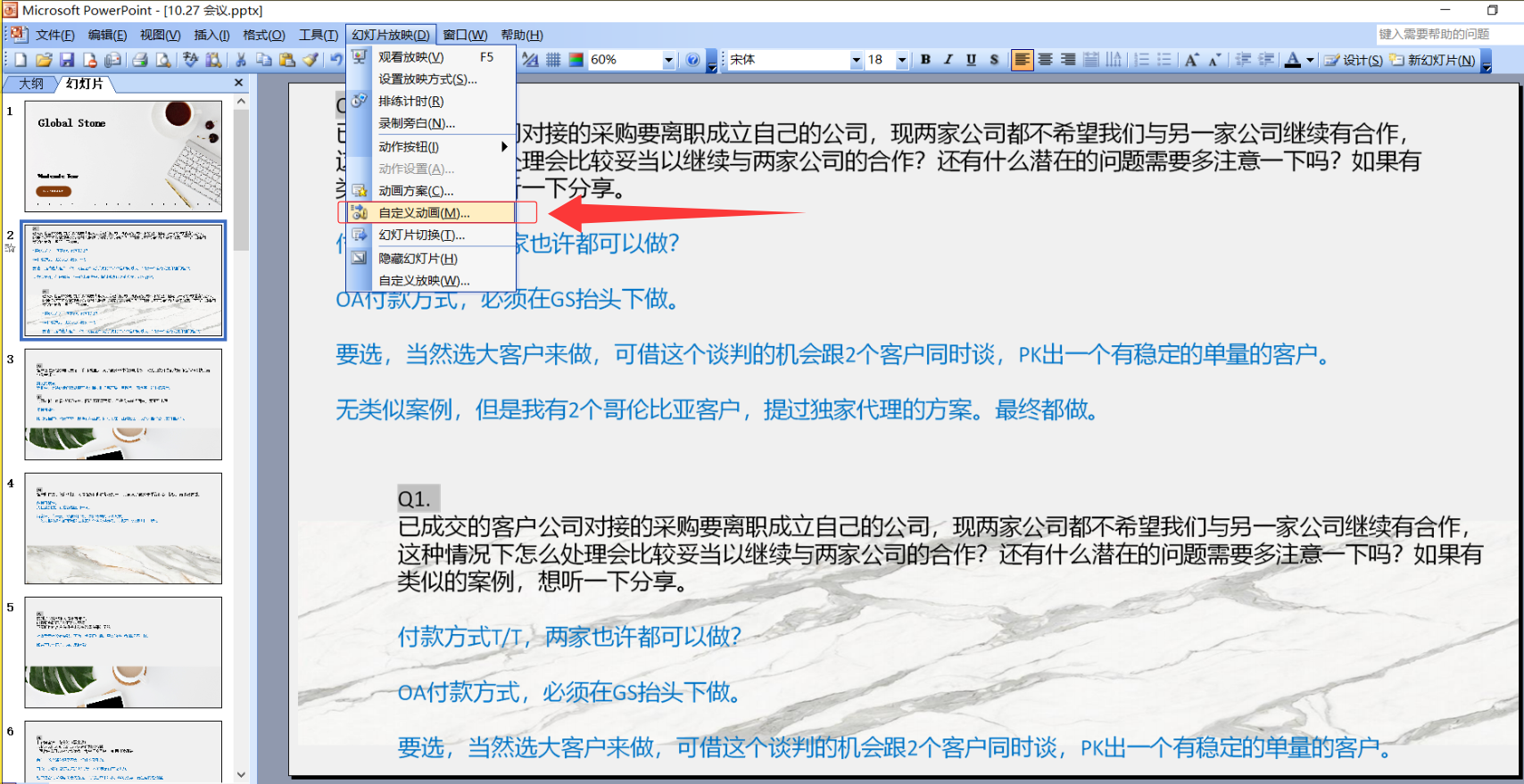Click the Permission document icon

pos(90,60)
